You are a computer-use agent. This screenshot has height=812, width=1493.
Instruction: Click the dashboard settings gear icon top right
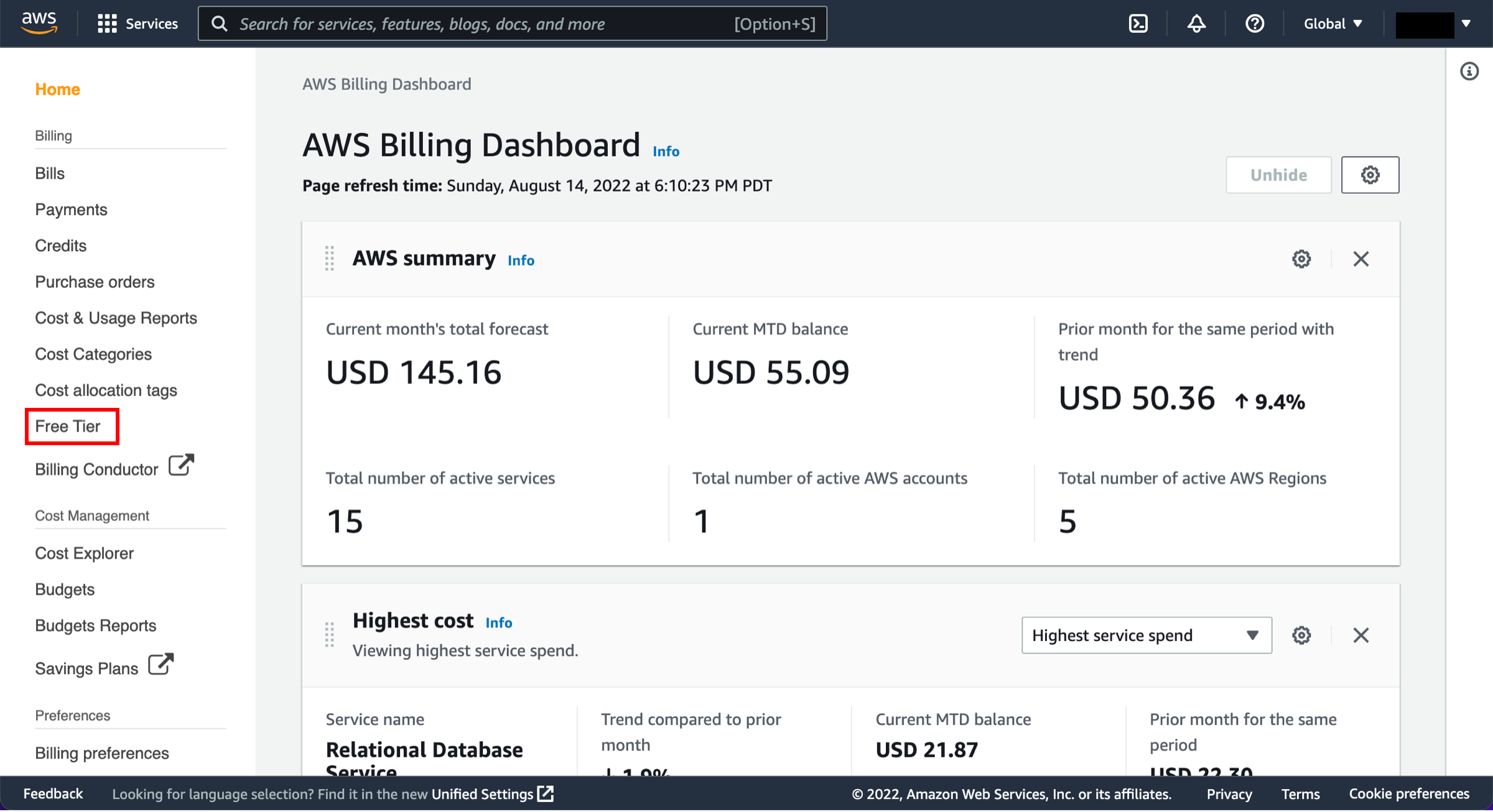coord(1369,175)
